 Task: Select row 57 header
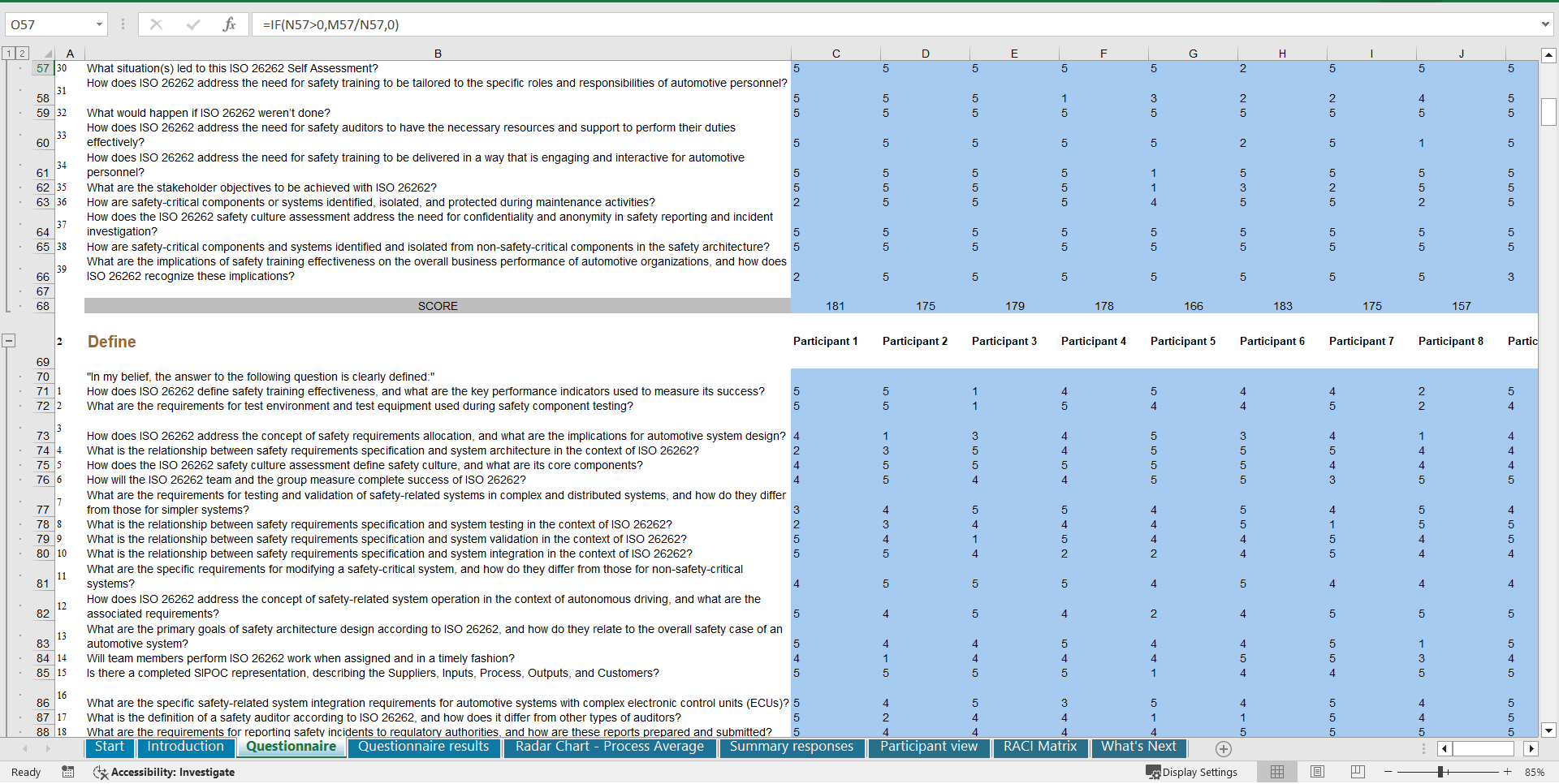(42, 68)
